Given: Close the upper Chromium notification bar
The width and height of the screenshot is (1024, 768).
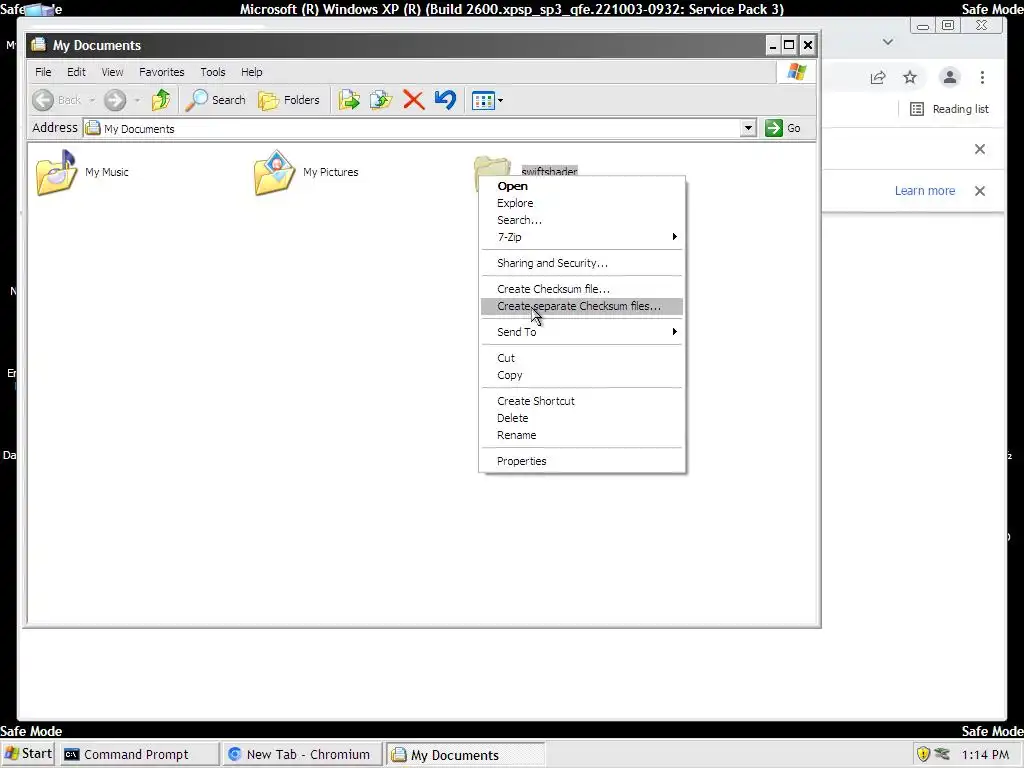Looking at the screenshot, I should coord(980,149).
